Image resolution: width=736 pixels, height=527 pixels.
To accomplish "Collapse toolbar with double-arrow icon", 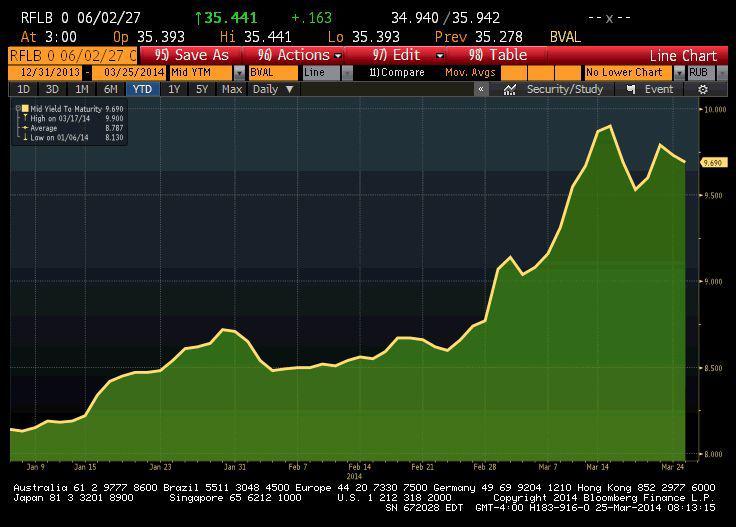I will coord(481,89).
